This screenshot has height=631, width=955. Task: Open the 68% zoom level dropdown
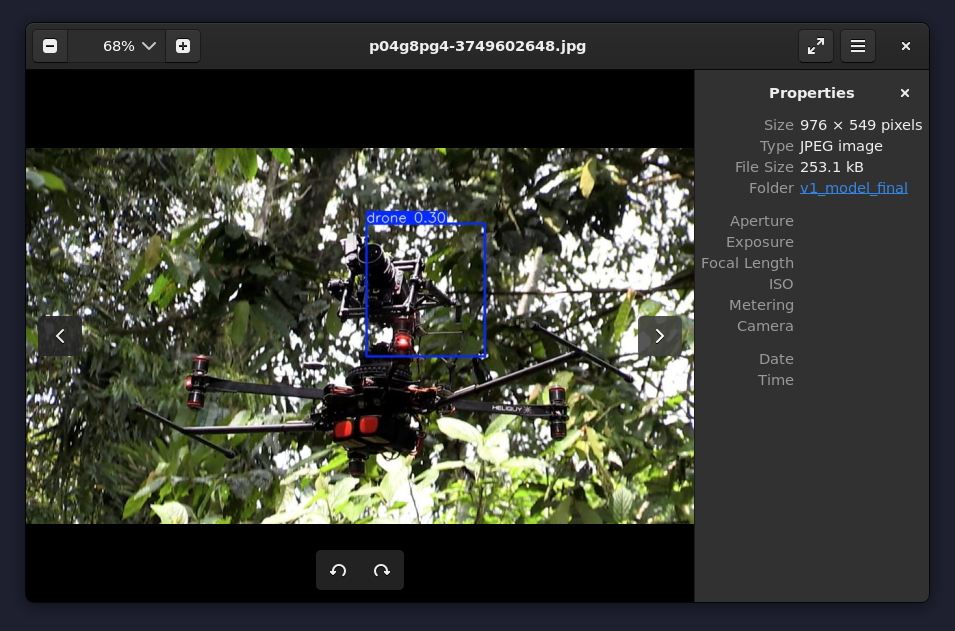(x=130, y=46)
